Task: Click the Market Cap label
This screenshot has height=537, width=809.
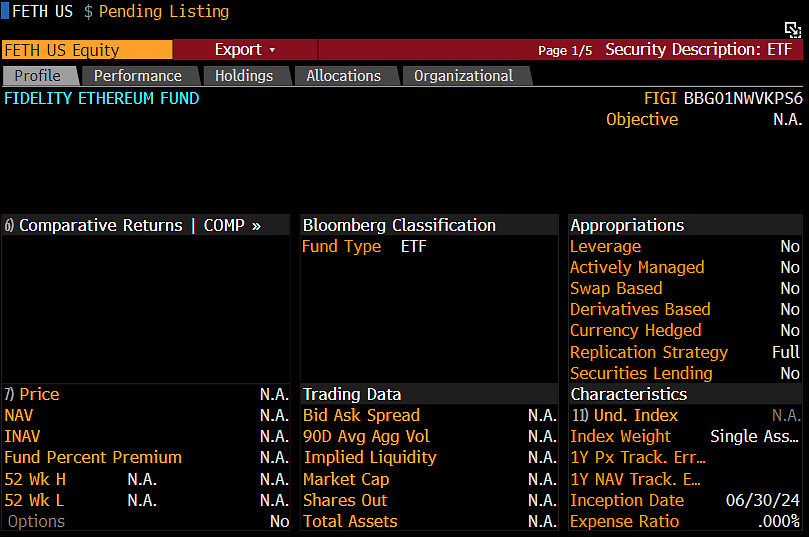Action: tap(346, 479)
